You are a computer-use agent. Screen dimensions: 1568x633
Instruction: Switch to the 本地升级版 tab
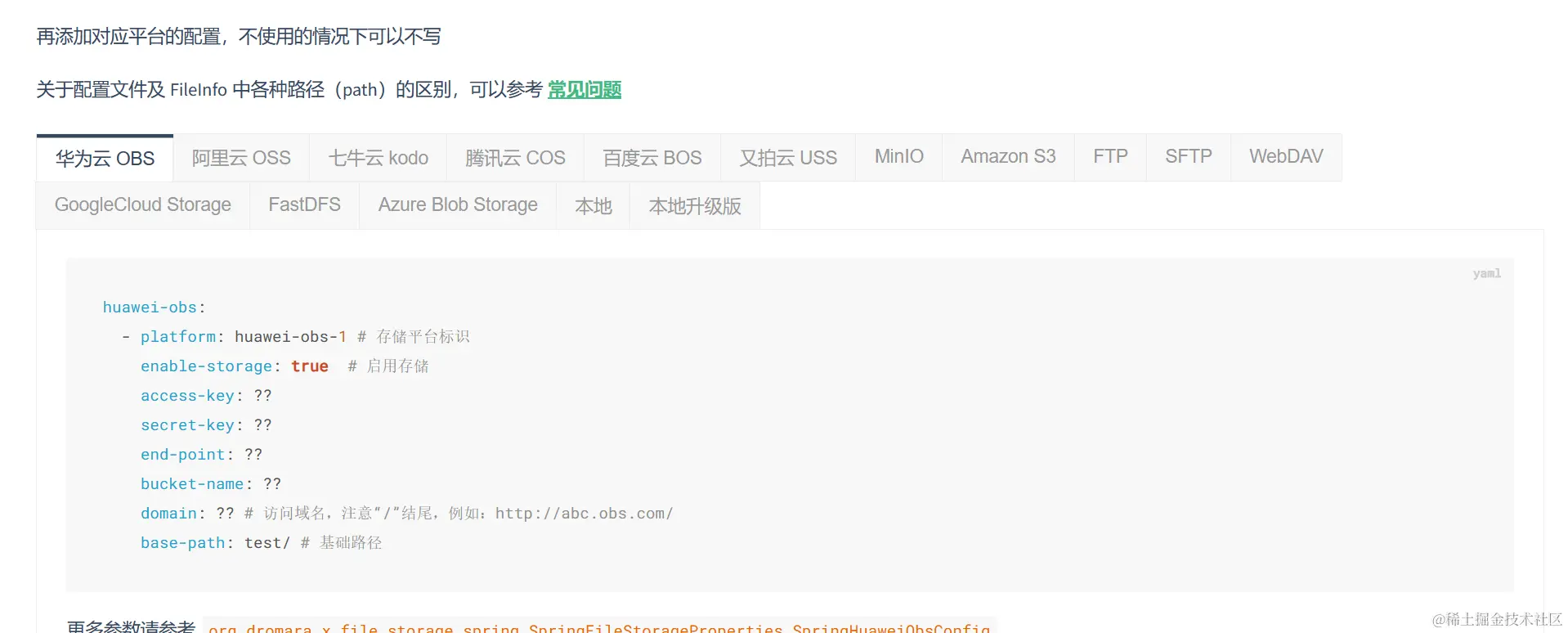695,206
